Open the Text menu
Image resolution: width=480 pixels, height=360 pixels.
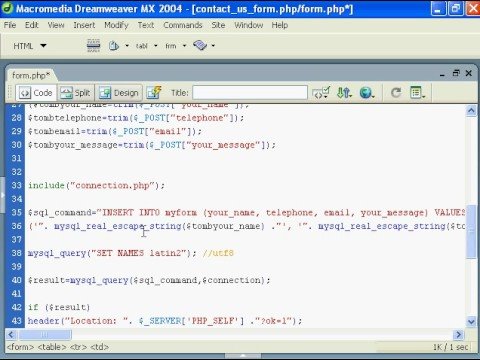point(146,25)
